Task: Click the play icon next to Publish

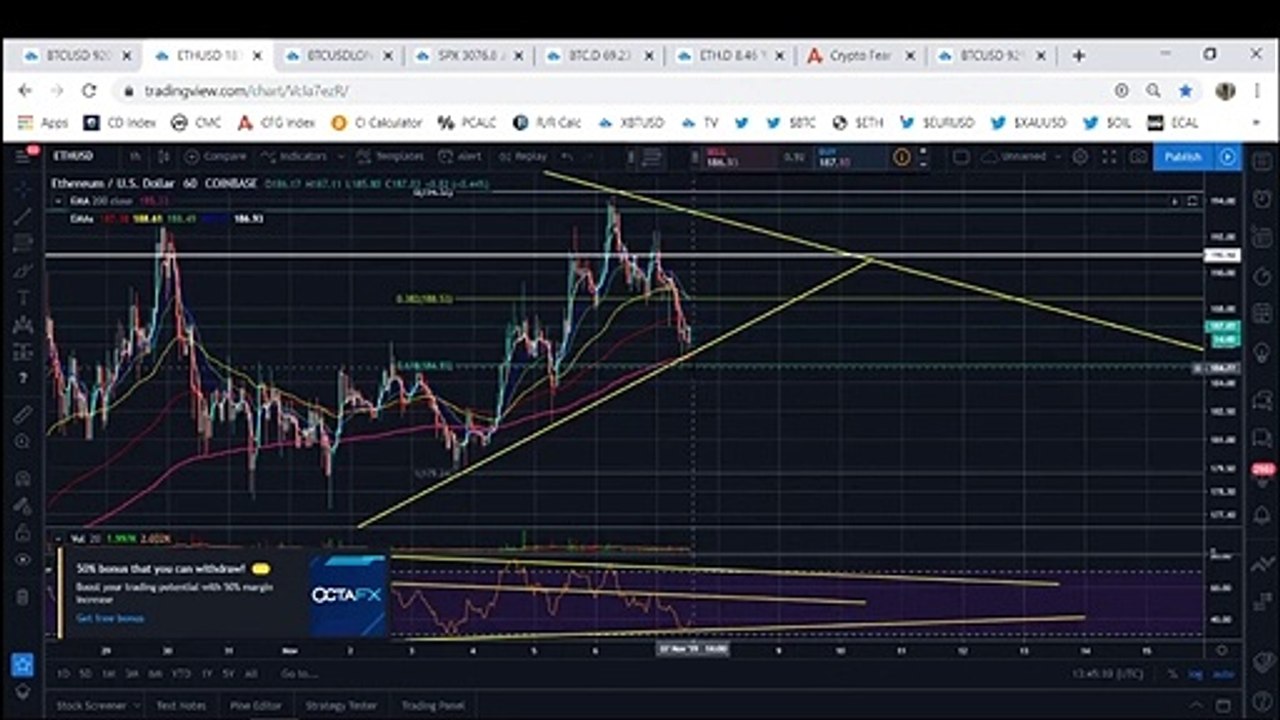Action: (x=1227, y=156)
